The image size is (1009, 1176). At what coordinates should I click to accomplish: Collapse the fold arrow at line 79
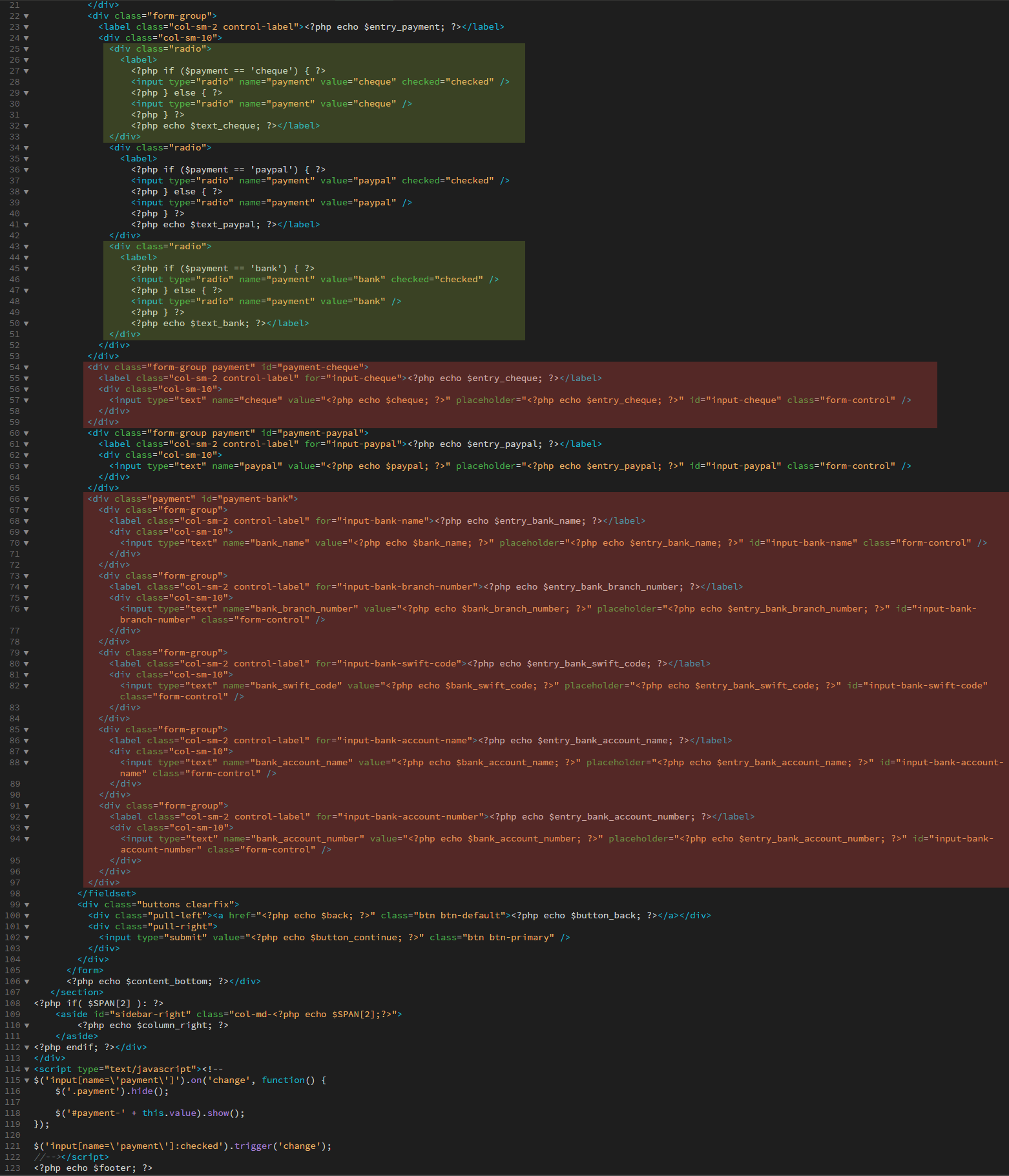pyautogui.click(x=26, y=653)
